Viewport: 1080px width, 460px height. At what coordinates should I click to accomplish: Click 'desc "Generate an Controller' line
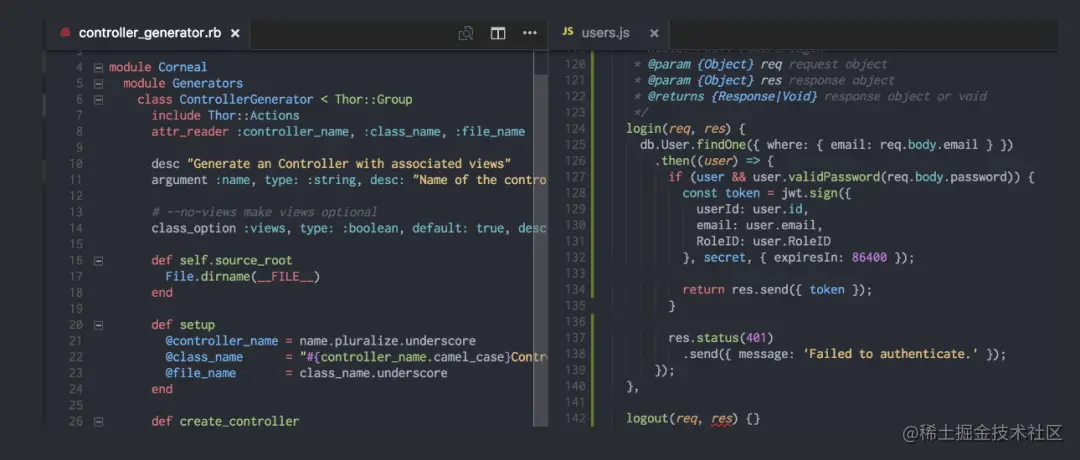[331, 164]
